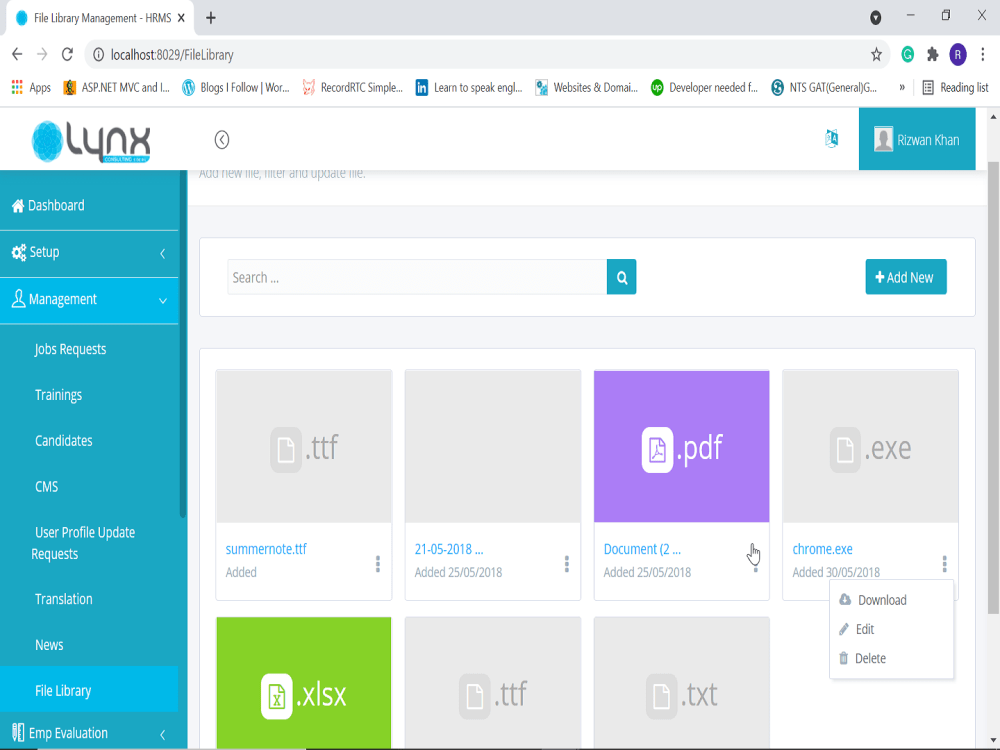This screenshot has height=750, width=1000.
Task: Open Candidates in sidebar
Action: [64, 441]
